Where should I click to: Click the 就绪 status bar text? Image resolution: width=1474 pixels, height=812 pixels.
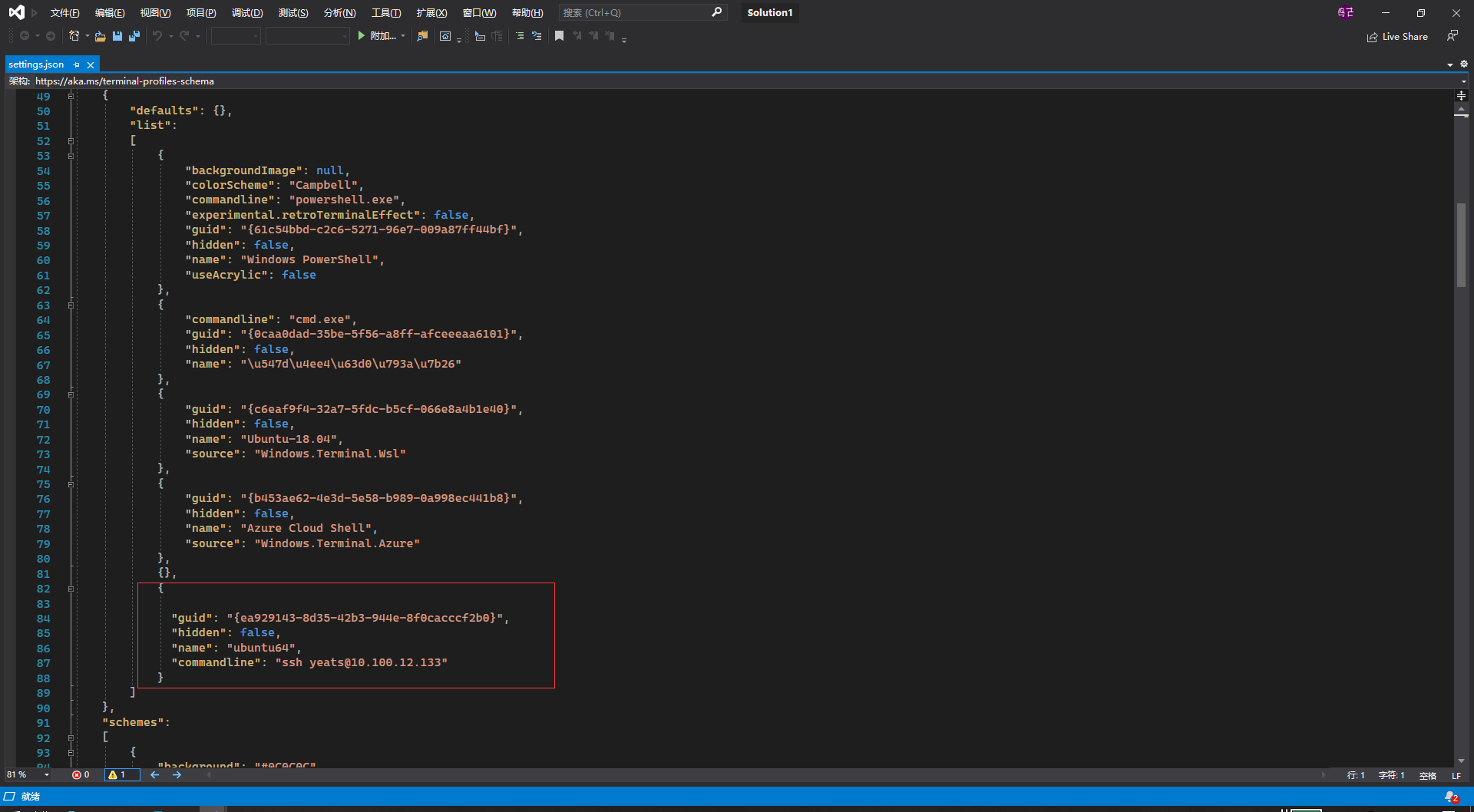[31, 797]
